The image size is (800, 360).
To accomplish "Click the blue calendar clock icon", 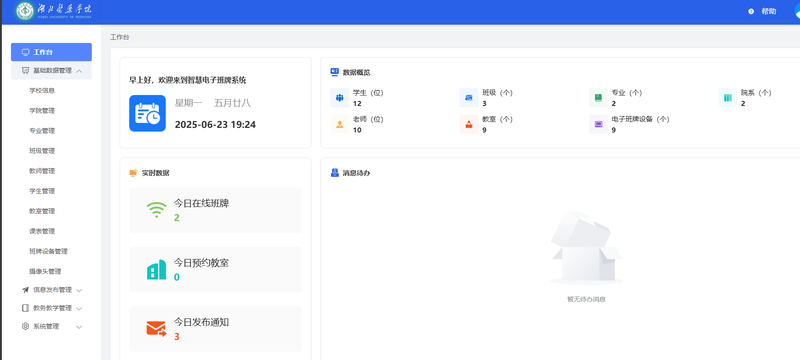I will pos(147,113).
